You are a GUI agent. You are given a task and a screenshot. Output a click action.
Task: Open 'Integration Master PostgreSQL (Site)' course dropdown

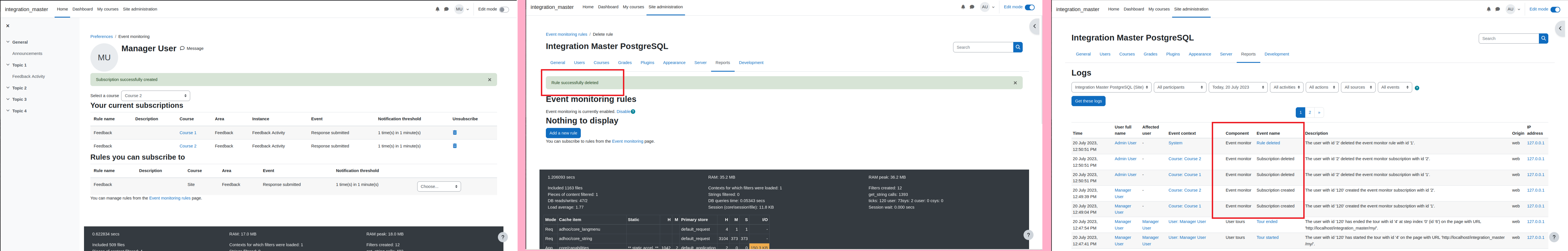(x=1111, y=88)
